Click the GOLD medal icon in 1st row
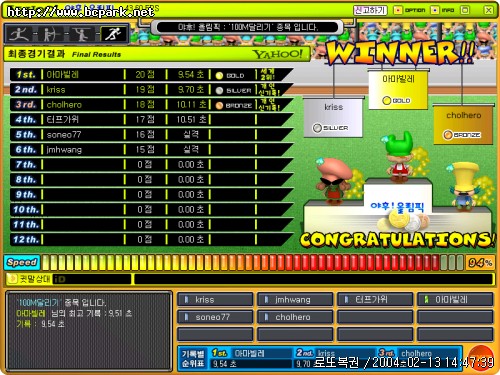This screenshot has height=375, width=500. pos(219,76)
